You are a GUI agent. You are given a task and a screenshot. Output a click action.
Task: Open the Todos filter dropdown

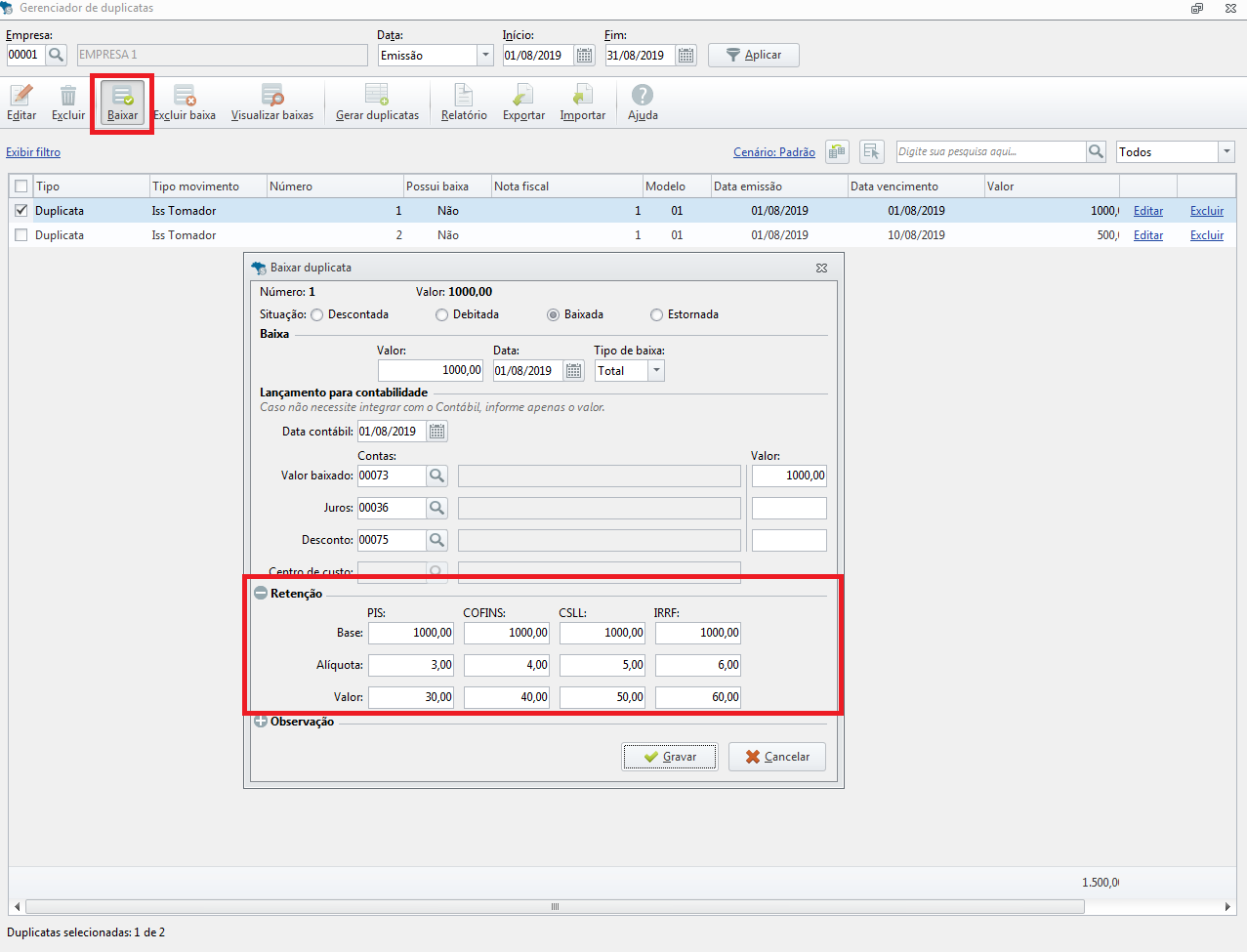(1226, 151)
